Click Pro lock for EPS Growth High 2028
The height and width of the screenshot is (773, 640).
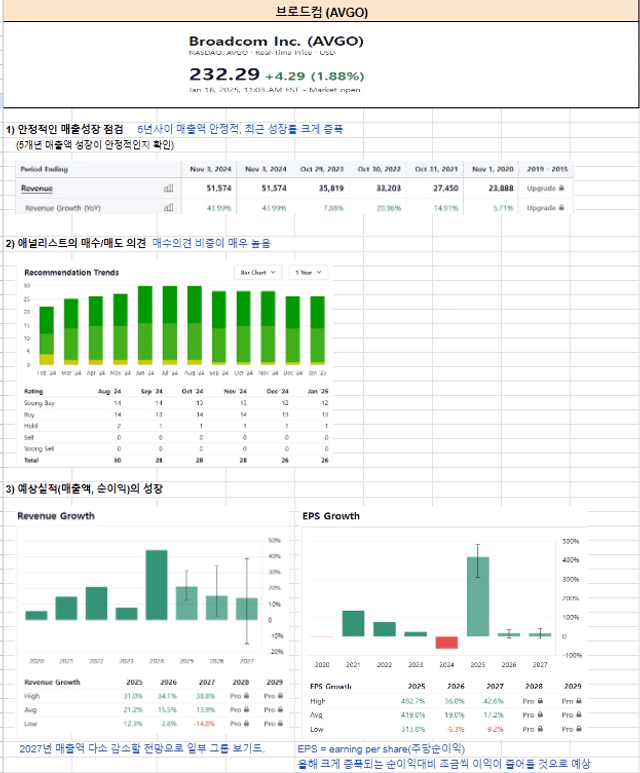click(533, 701)
